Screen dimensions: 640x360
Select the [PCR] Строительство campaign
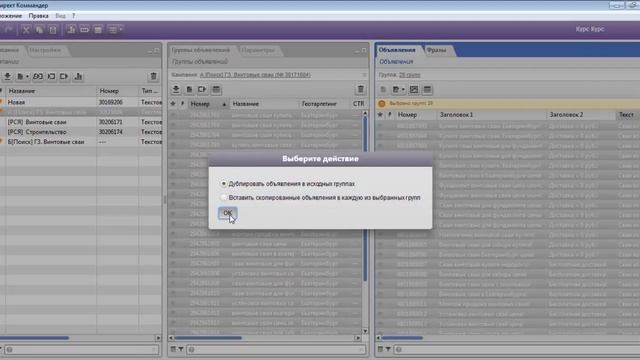pyautogui.click(x=81, y=132)
